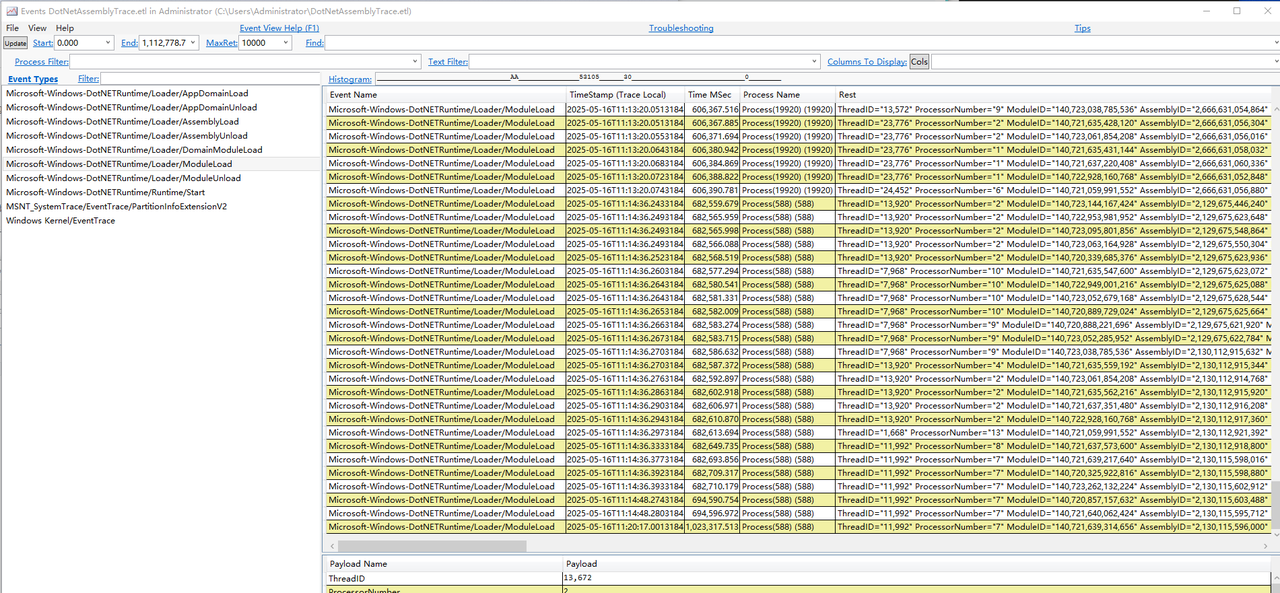Open the File menu
1280x593 pixels.
click(12, 28)
